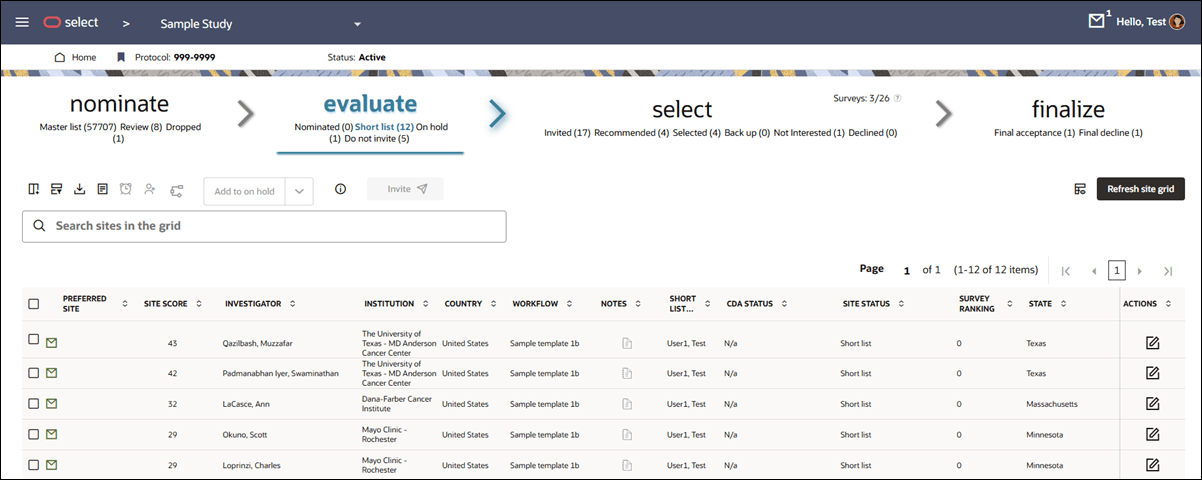Image resolution: width=1202 pixels, height=480 pixels.
Task: Open notes for LaCasce, Ann row
Action: click(627, 404)
